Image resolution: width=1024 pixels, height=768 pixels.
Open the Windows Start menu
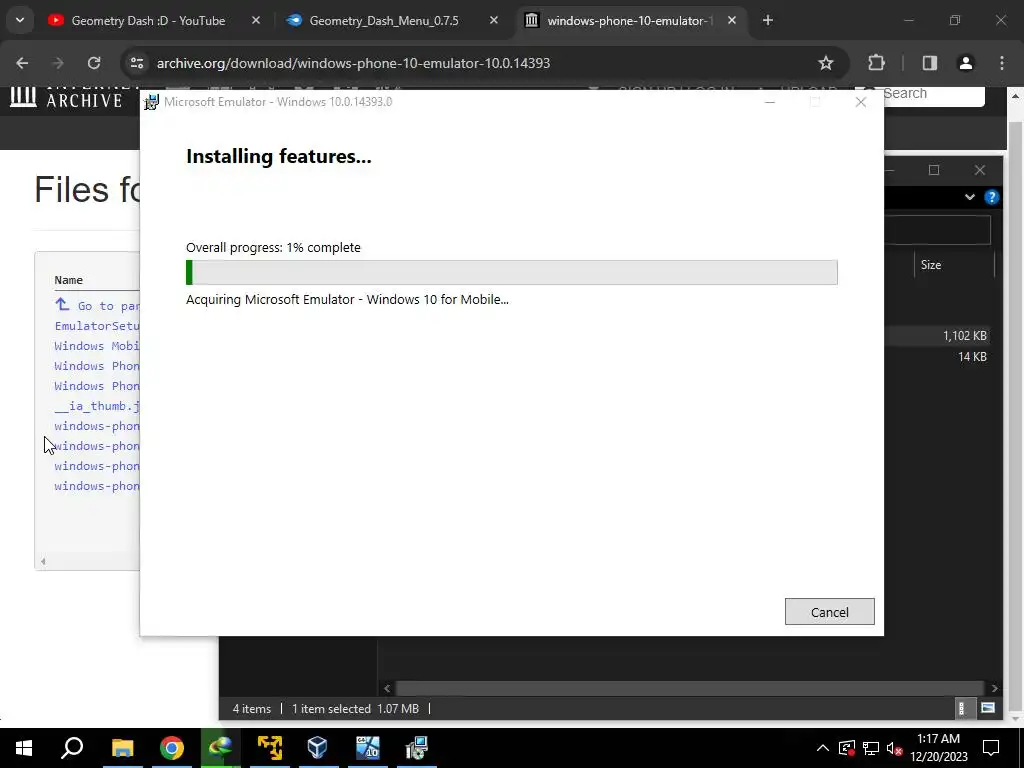(x=24, y=748)
